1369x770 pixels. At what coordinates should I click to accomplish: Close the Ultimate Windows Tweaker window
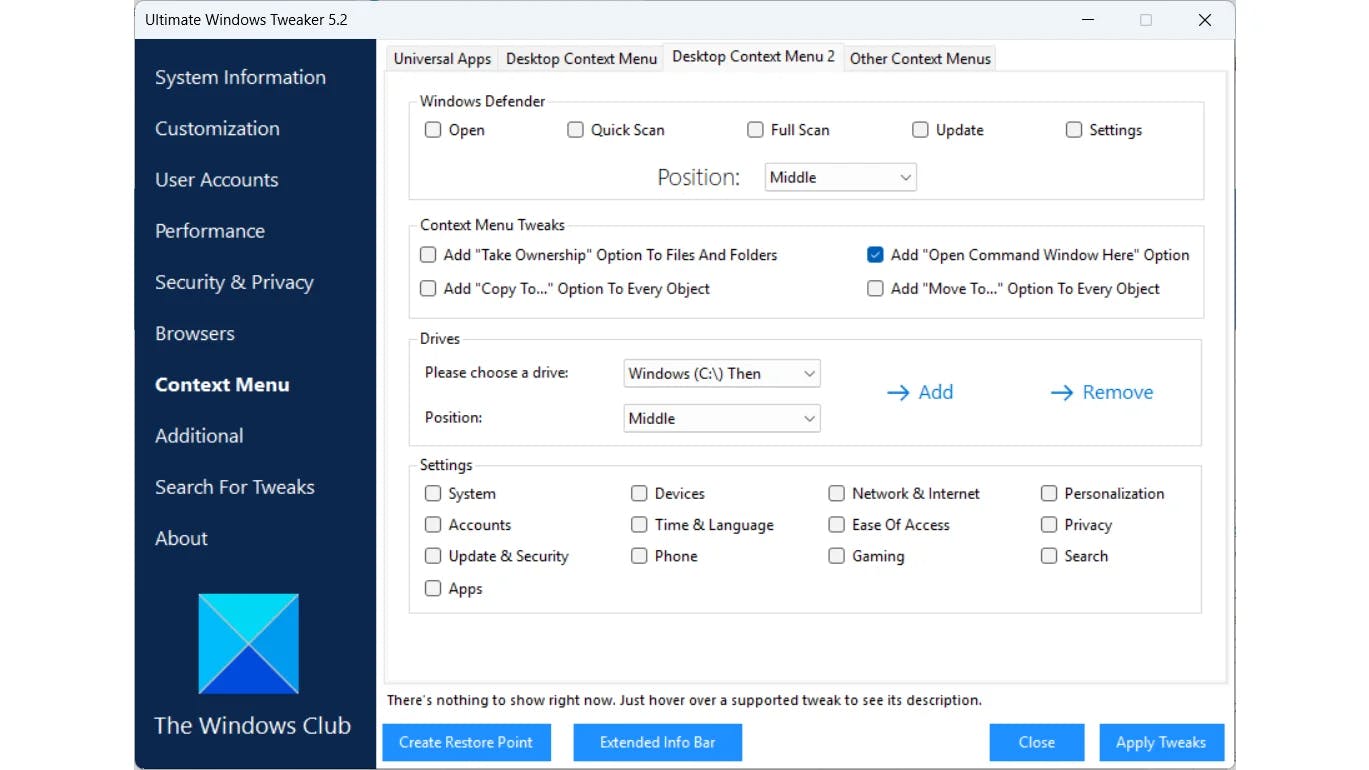click(x=1205, y=20)
